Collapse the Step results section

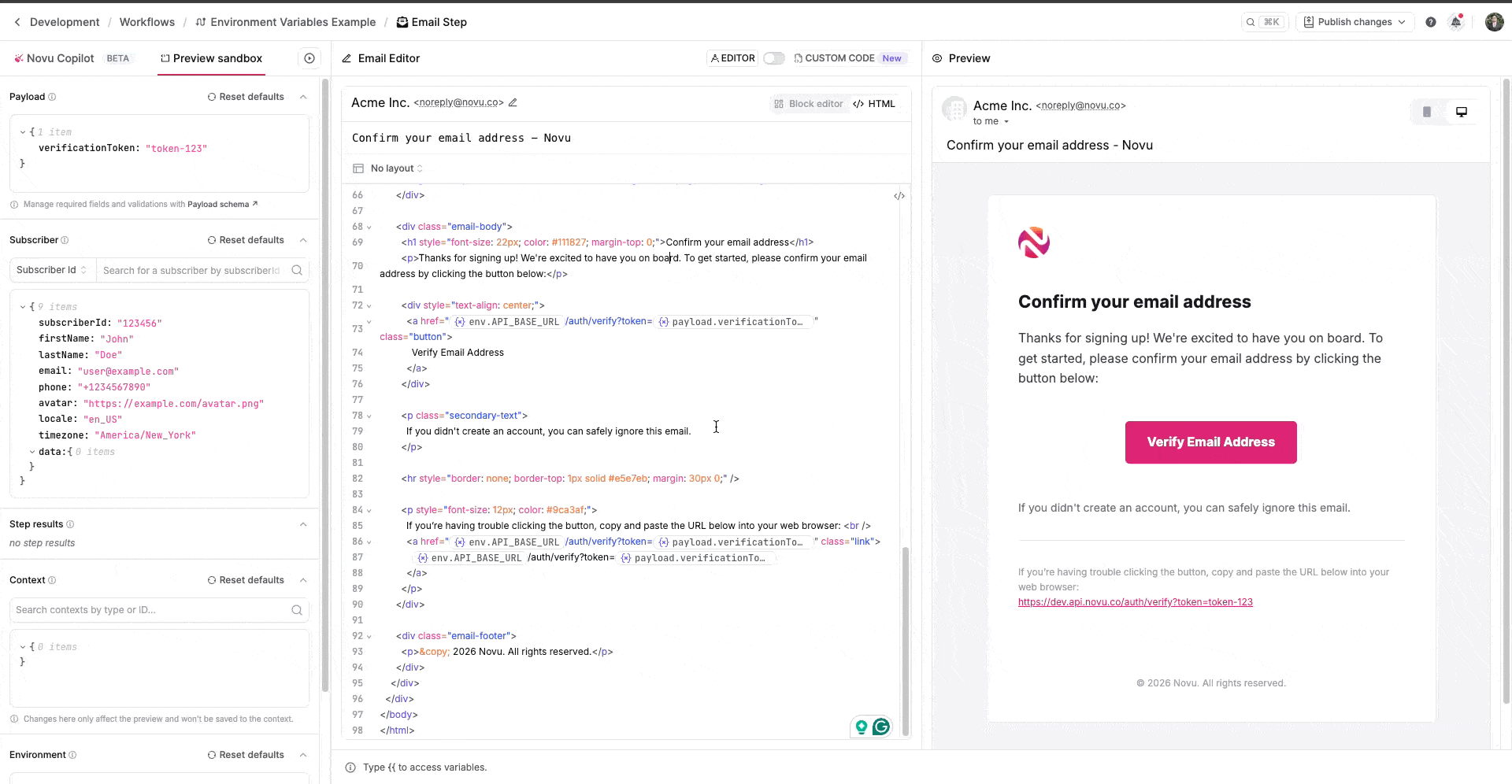click(304, 523)
